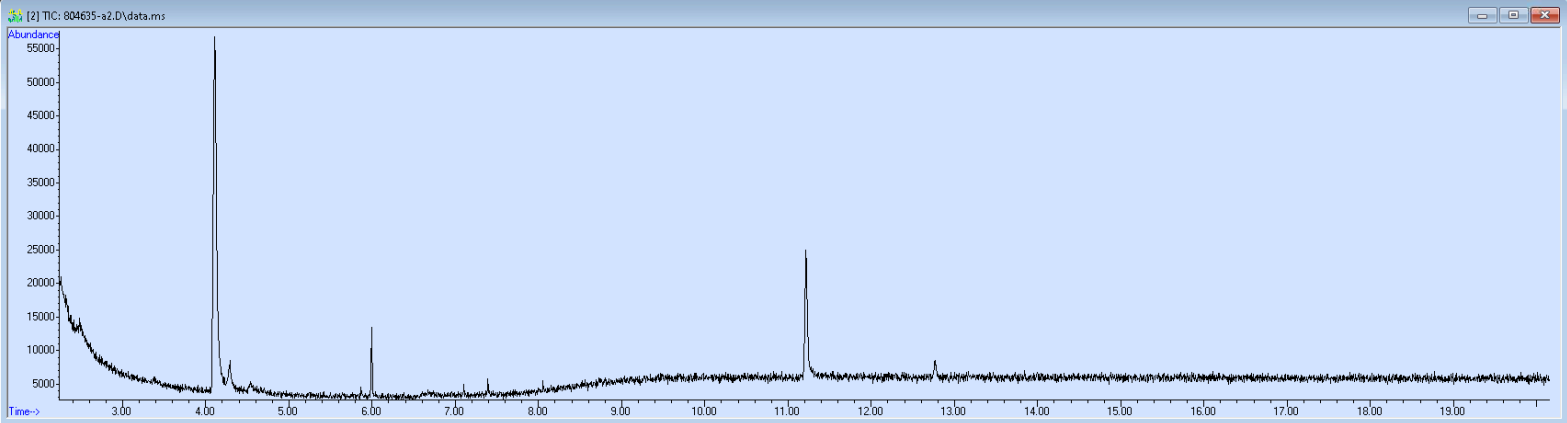
Task: Click the 6.00 time axis label
Action: coord(370,411)
